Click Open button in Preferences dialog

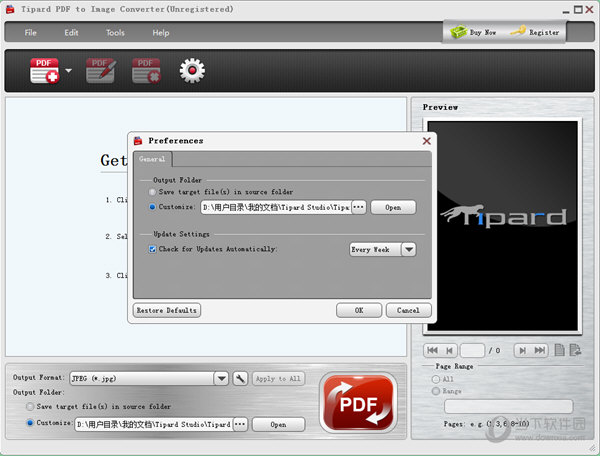click(393, 207)
